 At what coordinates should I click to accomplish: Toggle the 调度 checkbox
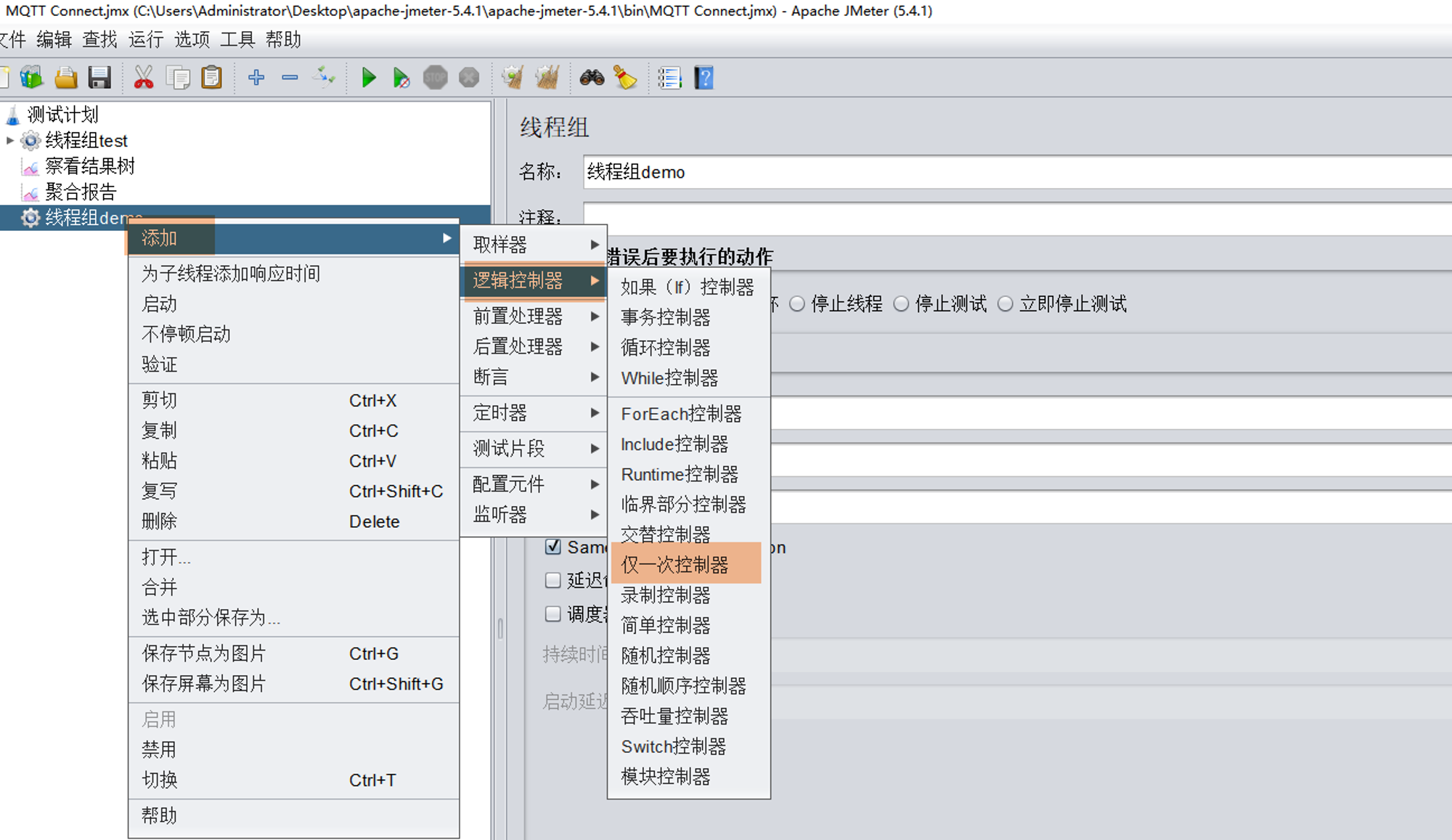click(553, 614)
